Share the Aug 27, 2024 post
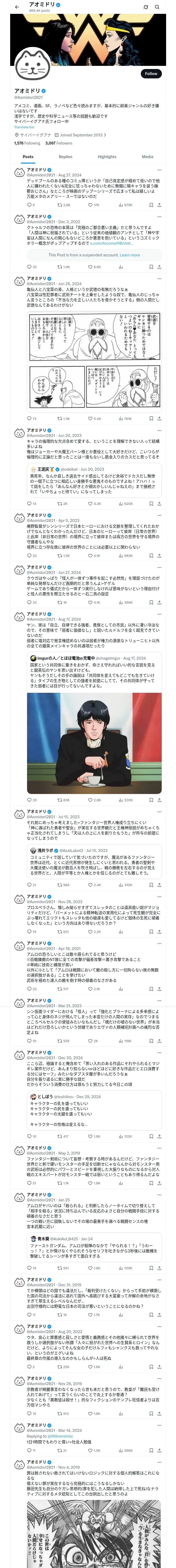The height and width of the screenshot is (1568, 176). (x=160, y=205)
